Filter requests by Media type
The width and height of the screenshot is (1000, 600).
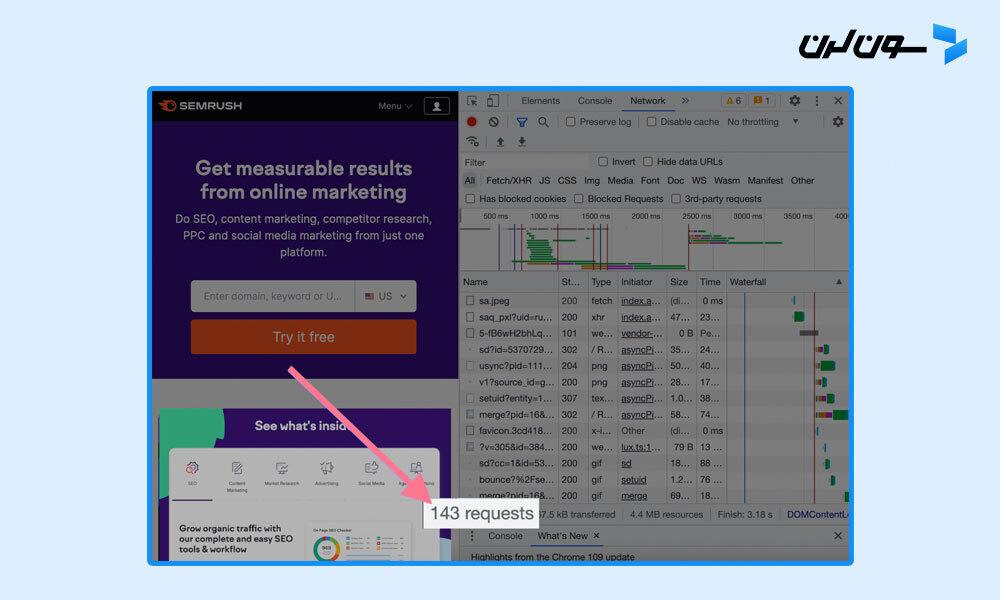coord(620,180)
